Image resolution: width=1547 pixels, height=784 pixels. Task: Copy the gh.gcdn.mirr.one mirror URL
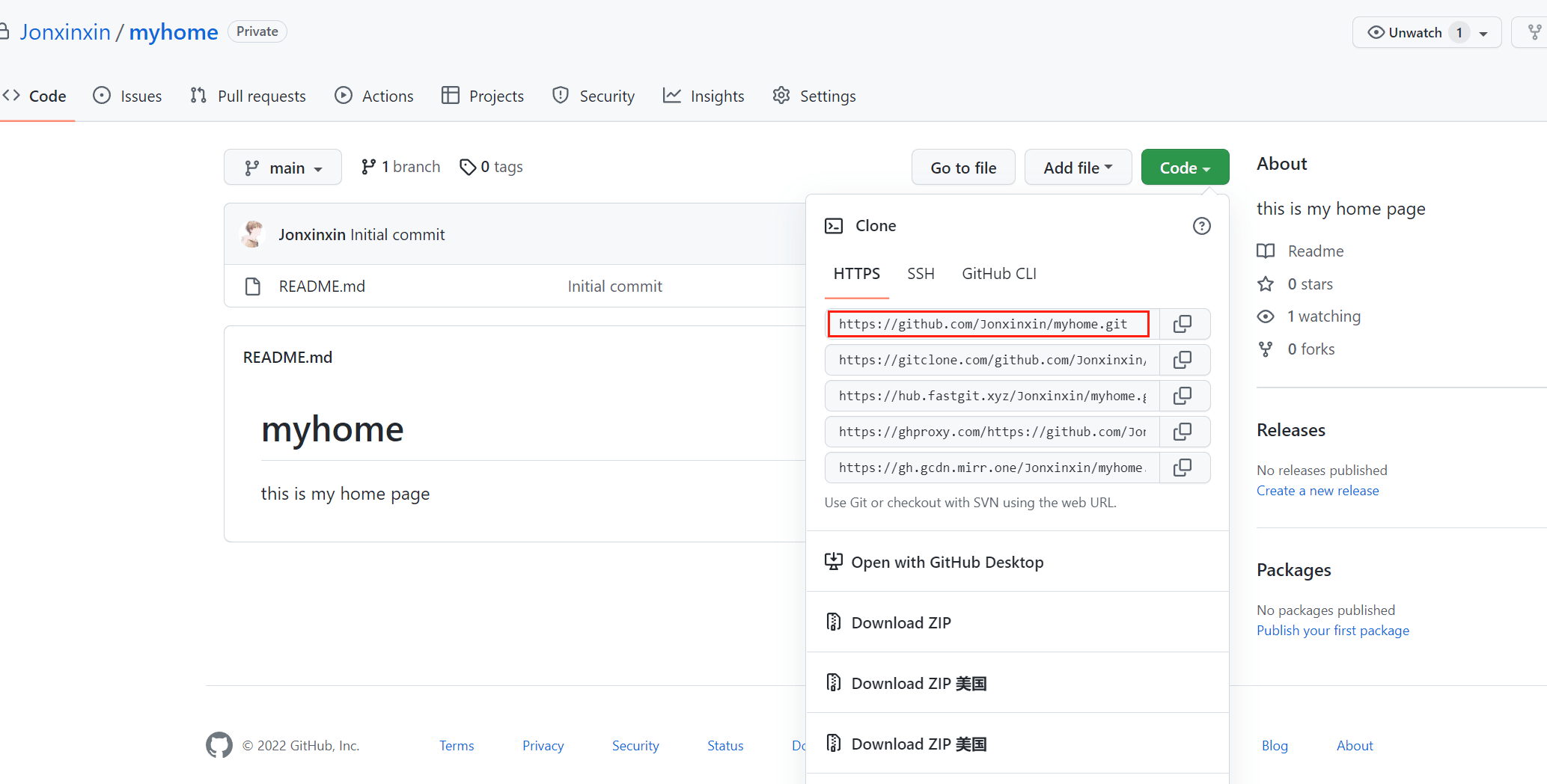(1183, 468)
